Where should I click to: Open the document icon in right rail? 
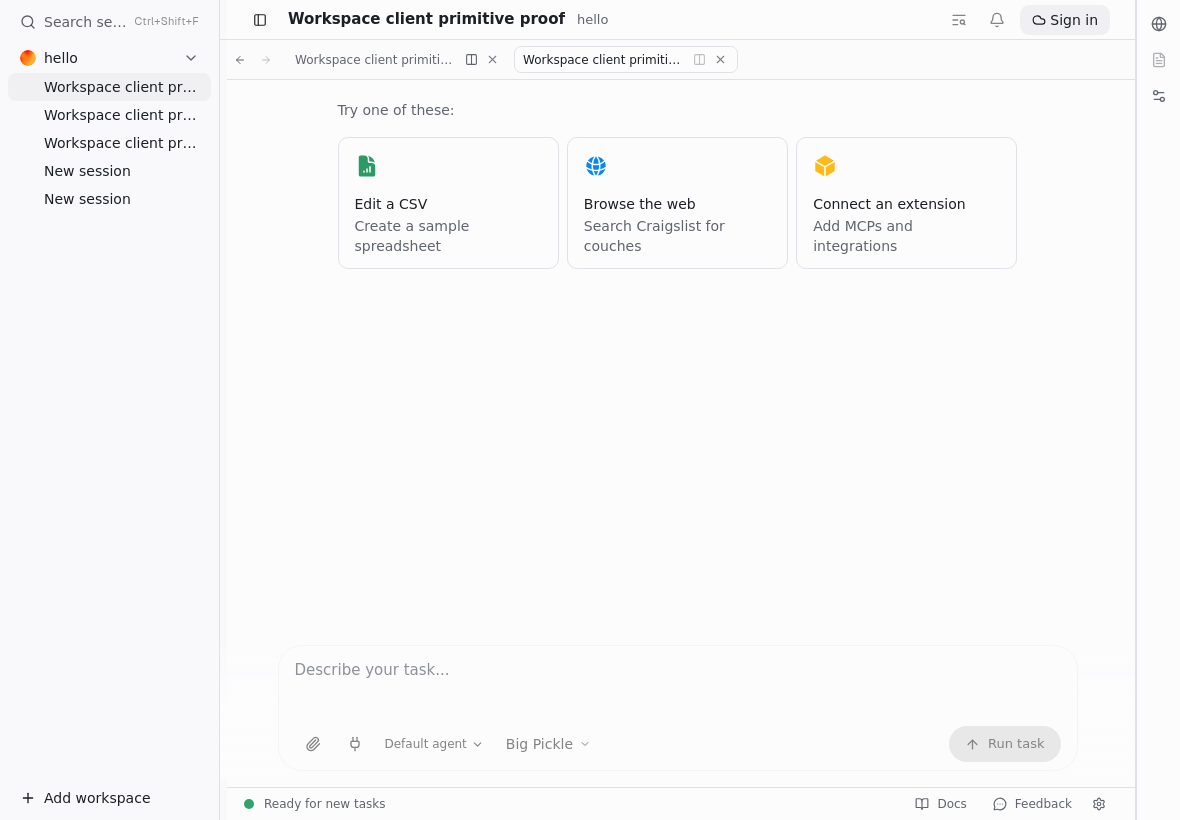(x=1159, y=60)
